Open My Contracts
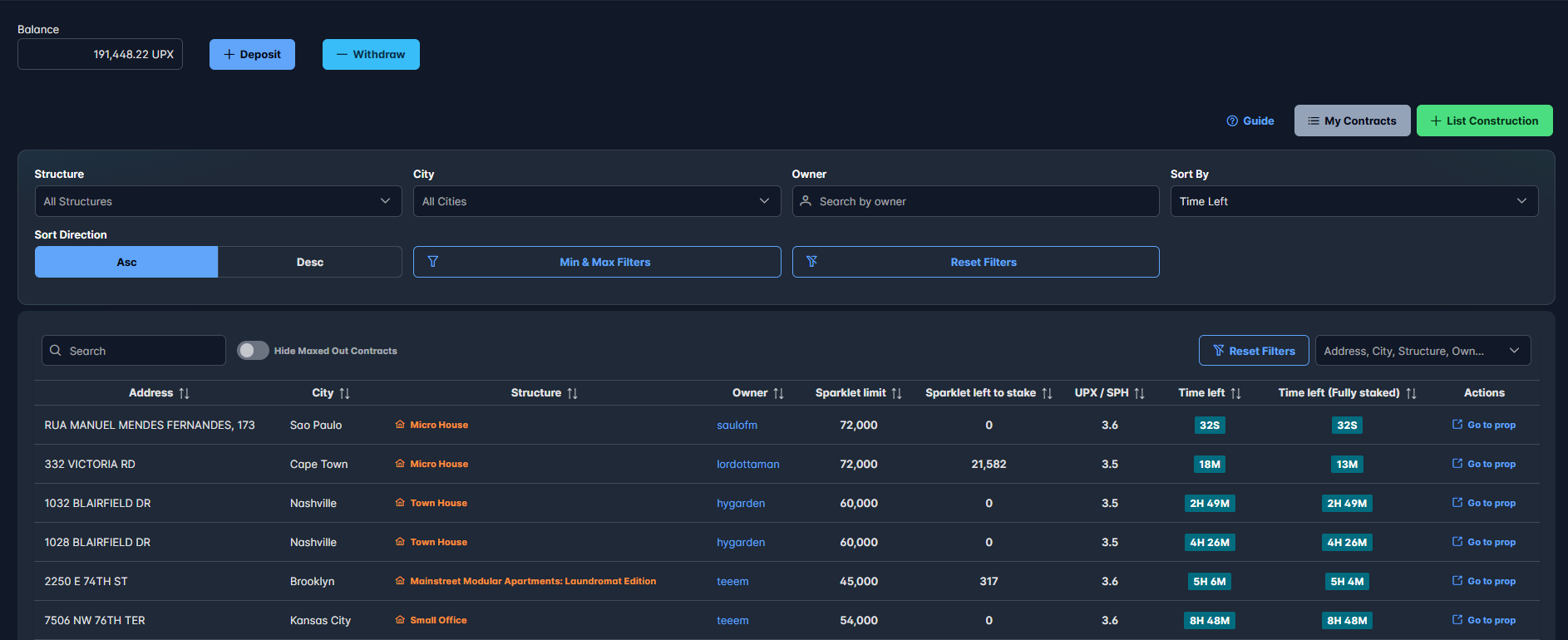The height and width of the screenshot is (640, 1568). pyautogui.click(x=1352, y=121)
